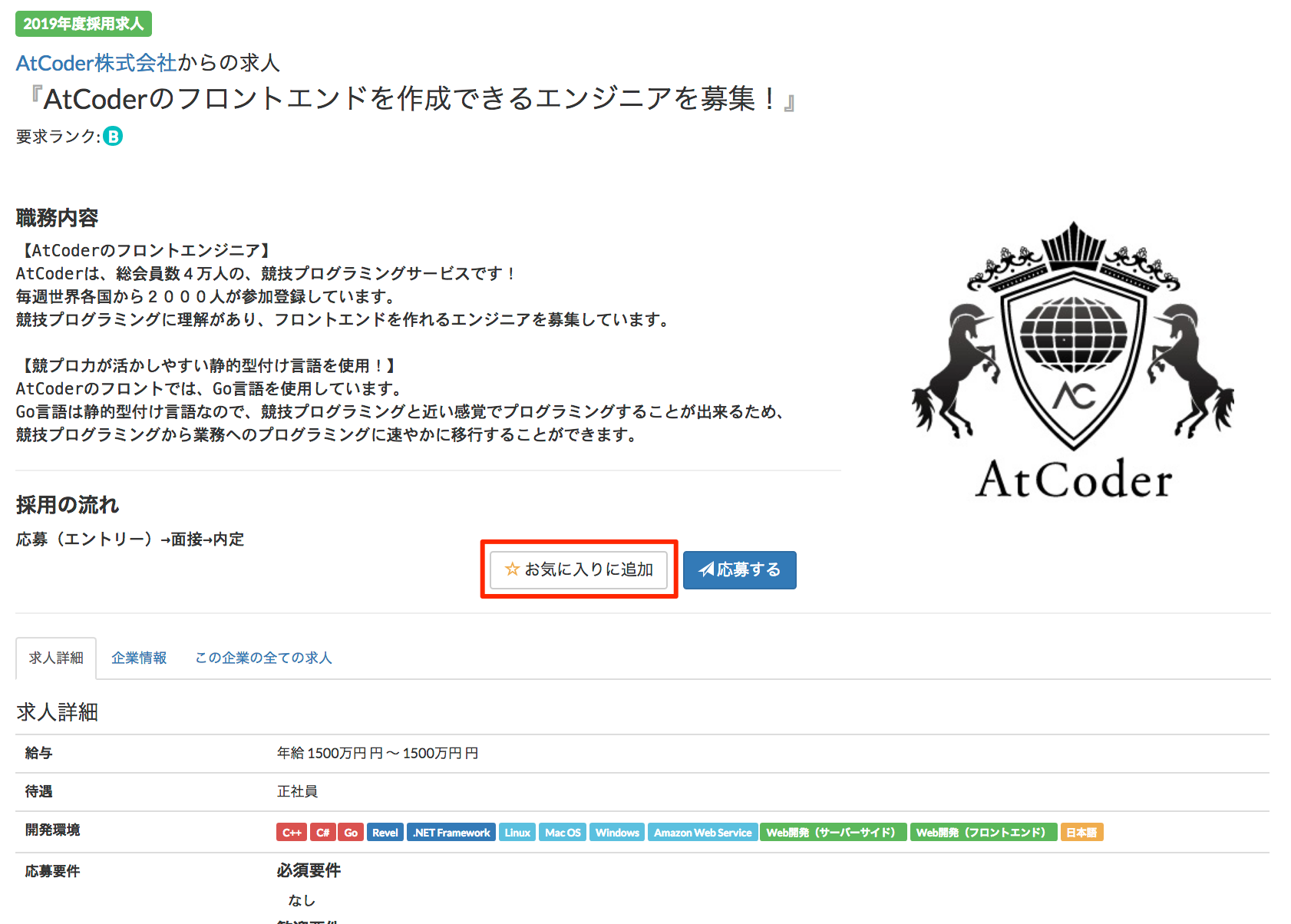Click the job title heading text
1291x924 pixels.
pyautogui.click(x=412, y=99)
